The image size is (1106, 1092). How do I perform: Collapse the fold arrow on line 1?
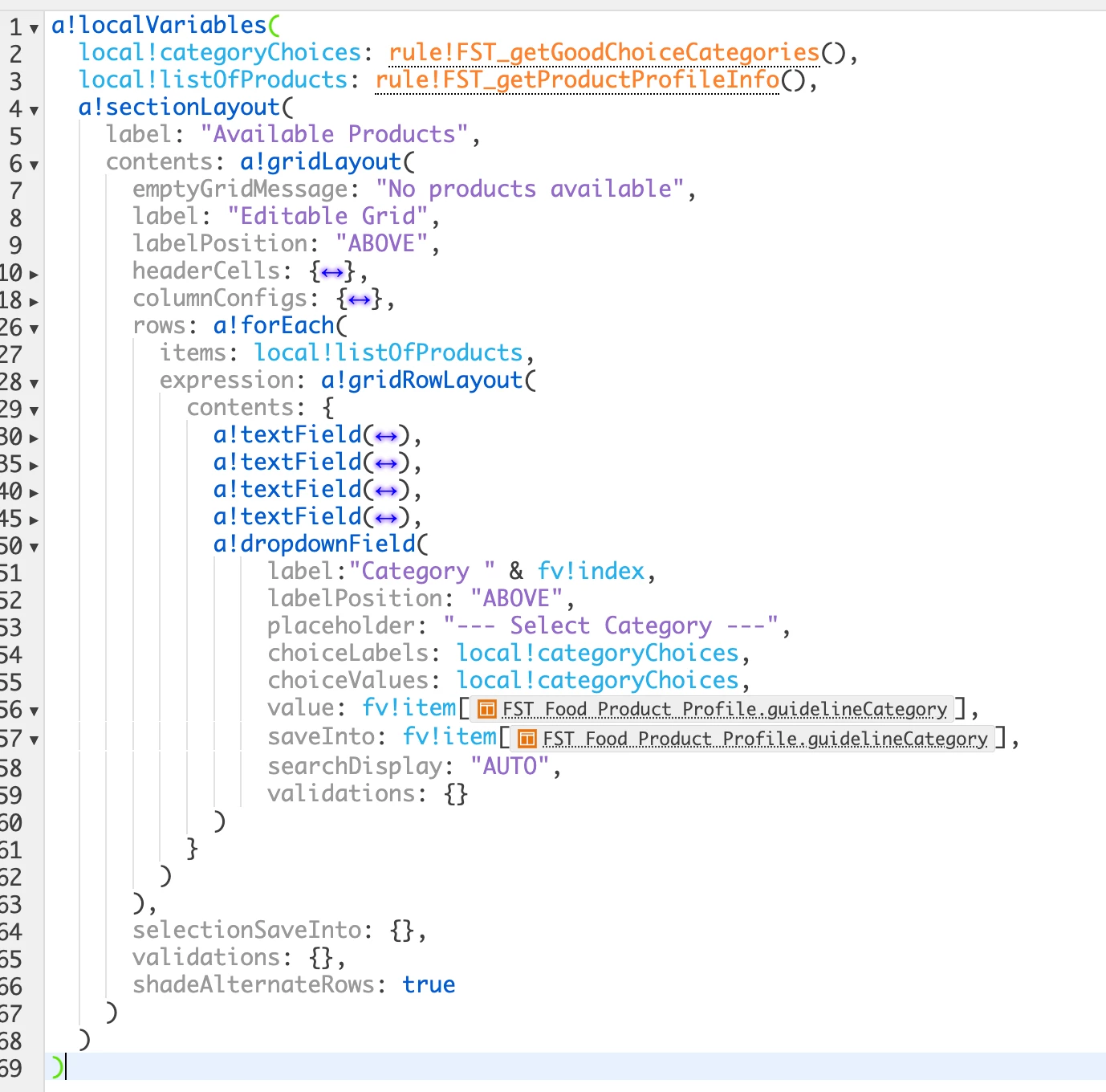pyautogui.click(x=34, y=29)
